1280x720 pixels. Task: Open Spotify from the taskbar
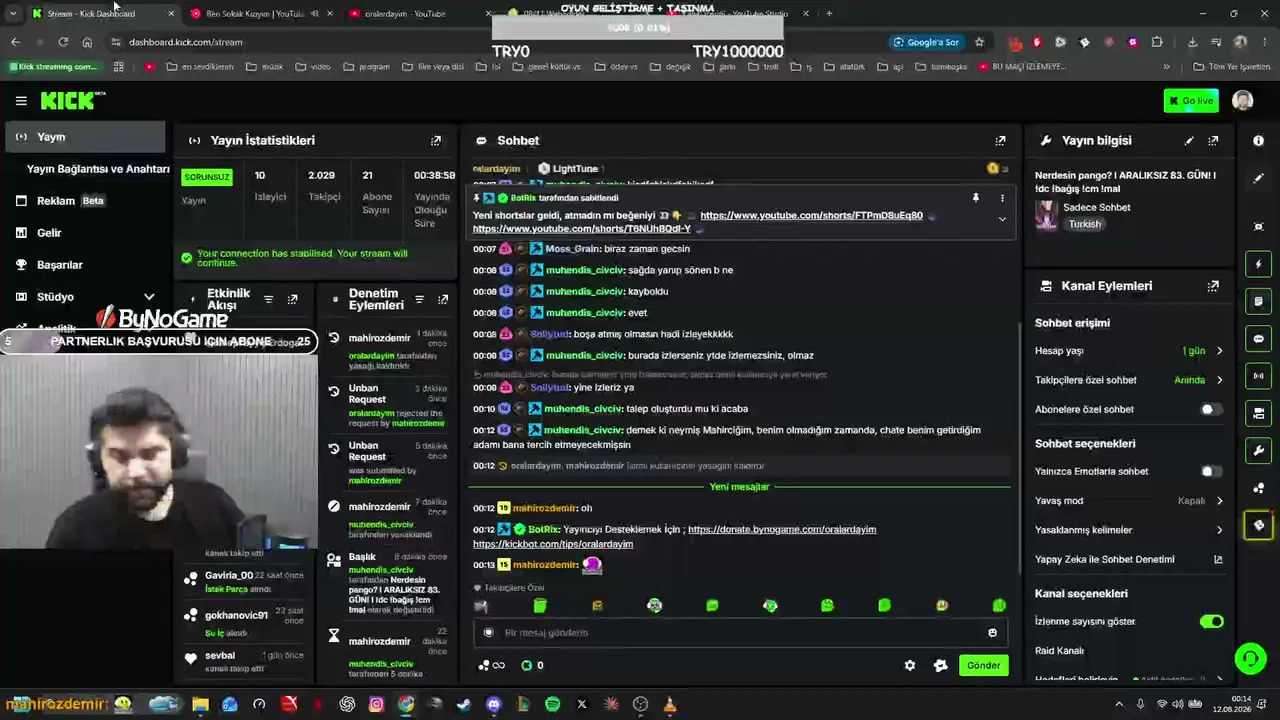coord(552,705)
